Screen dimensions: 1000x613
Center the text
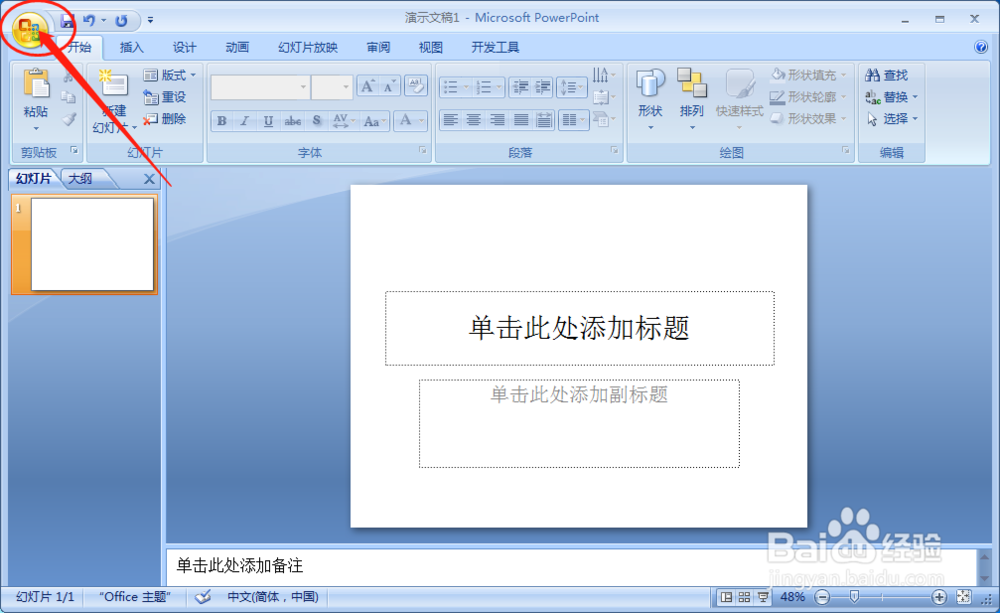474,120
